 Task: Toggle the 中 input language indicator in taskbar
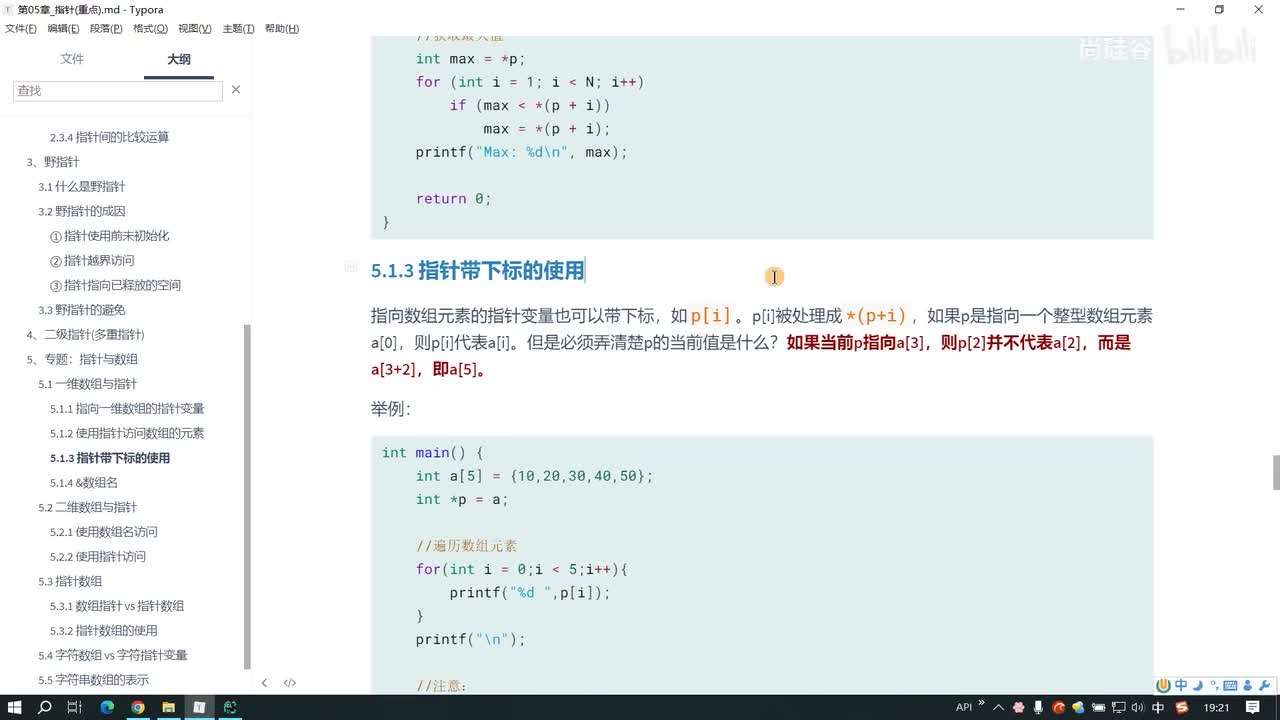[1159, 707]
